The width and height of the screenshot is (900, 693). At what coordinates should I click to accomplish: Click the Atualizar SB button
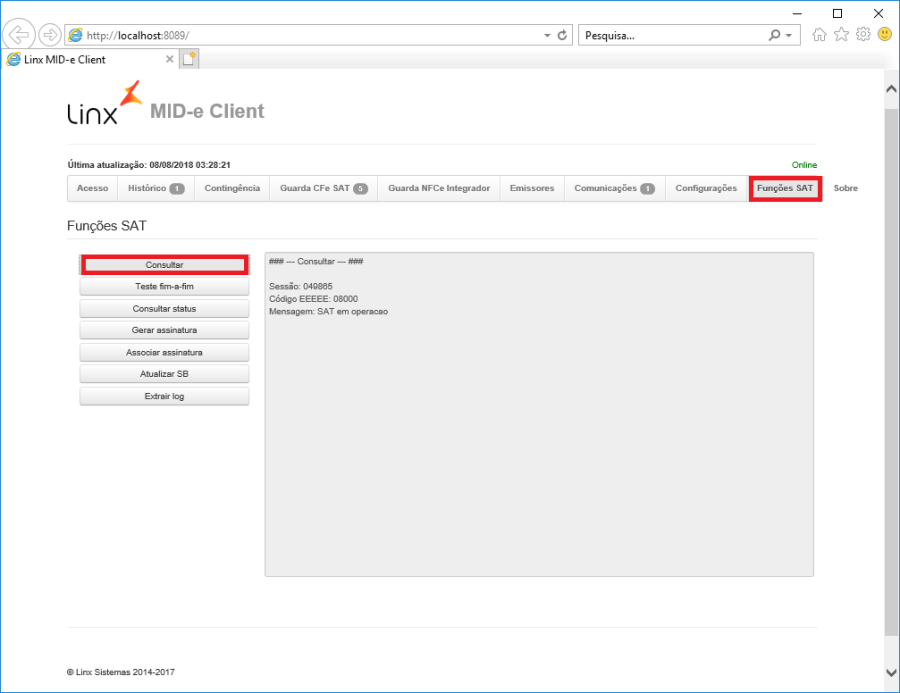[164, 374]
